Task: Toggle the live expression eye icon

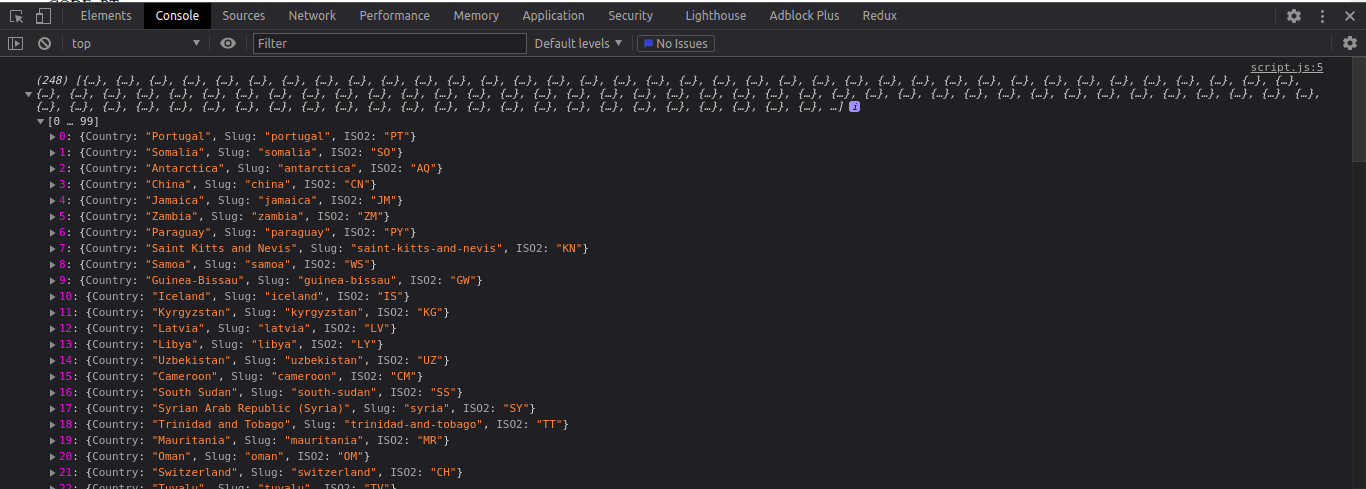Action: 228,43
